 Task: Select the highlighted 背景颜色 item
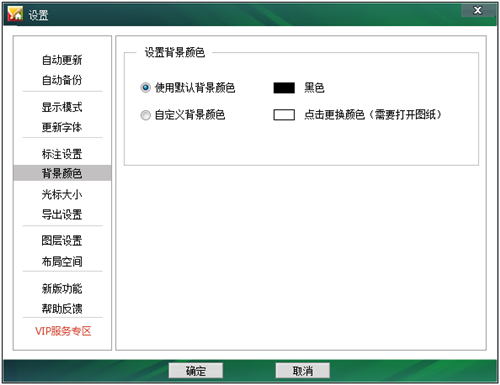click(x=62, y=173)
